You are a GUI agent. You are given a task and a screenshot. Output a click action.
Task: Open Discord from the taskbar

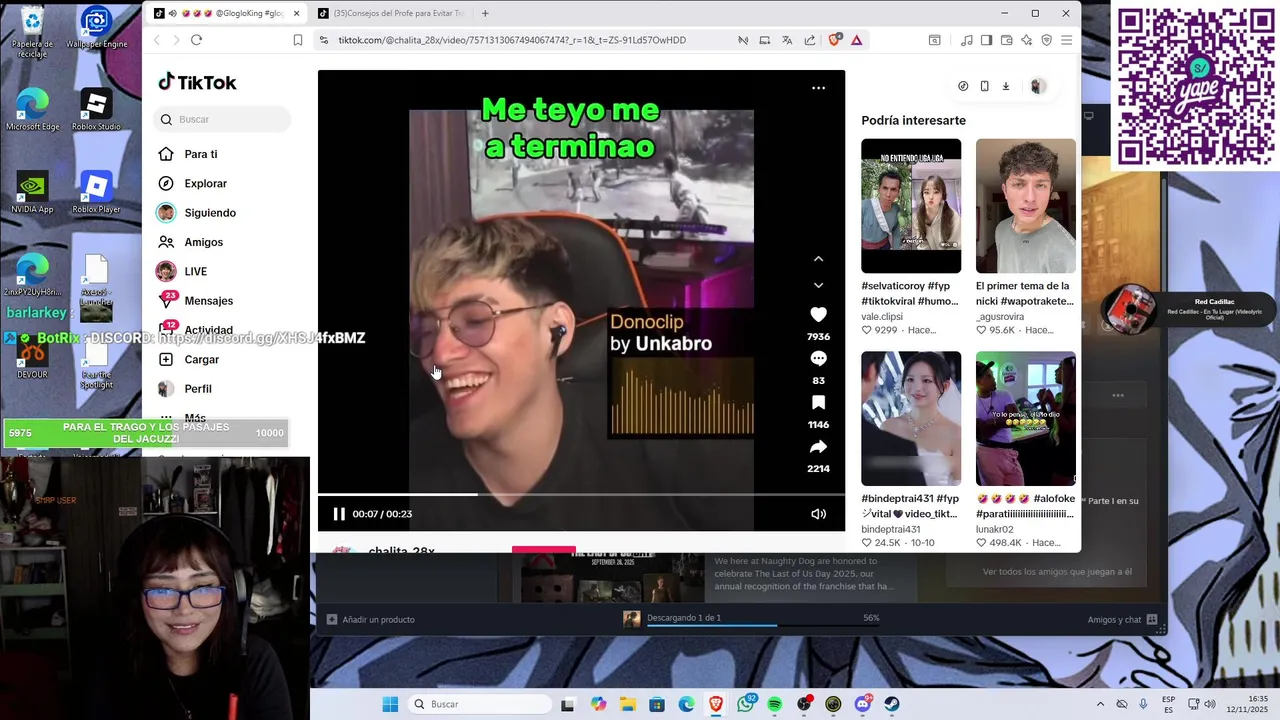click(x=863, y=704)
